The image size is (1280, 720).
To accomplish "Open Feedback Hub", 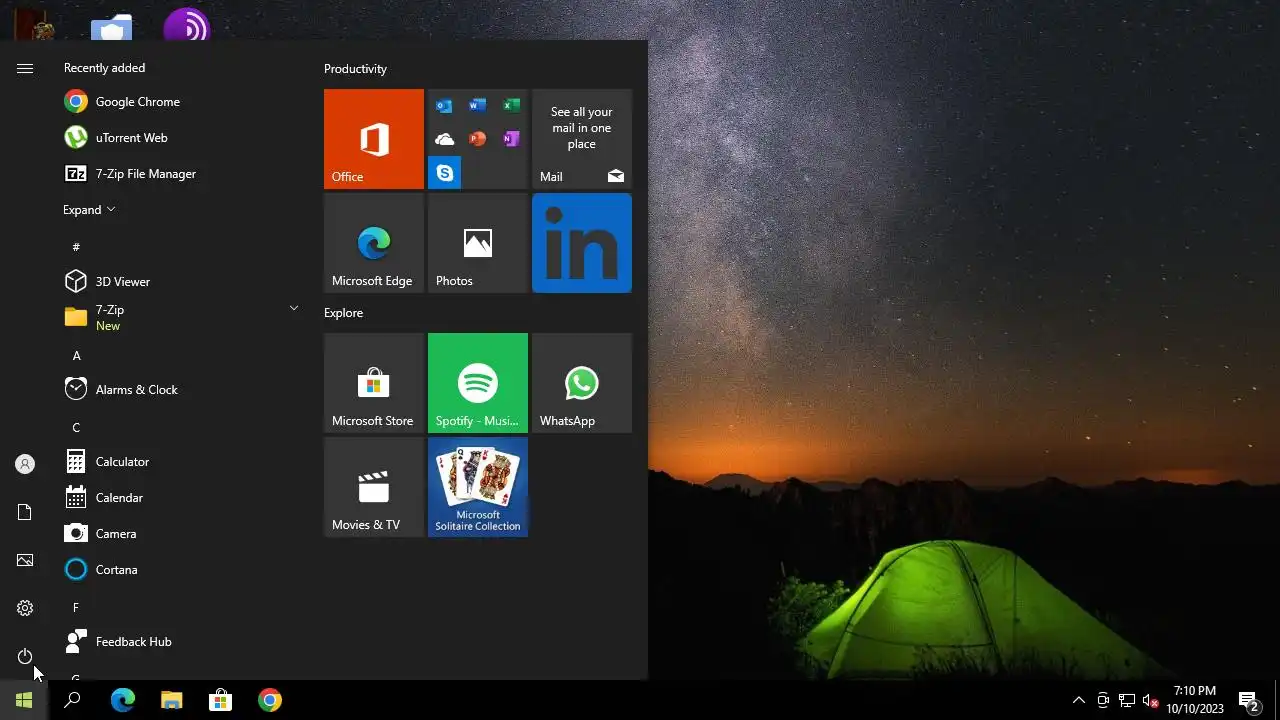I will (181, 642).
